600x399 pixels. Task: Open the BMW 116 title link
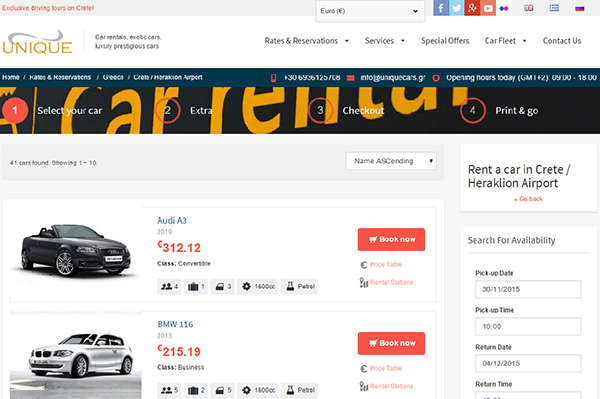175,324
